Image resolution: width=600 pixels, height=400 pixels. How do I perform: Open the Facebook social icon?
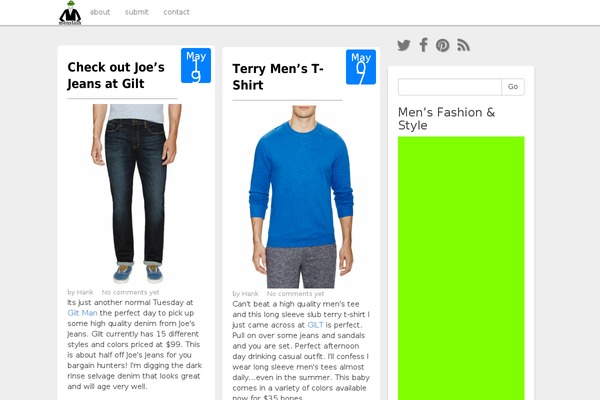click(423, 45)
